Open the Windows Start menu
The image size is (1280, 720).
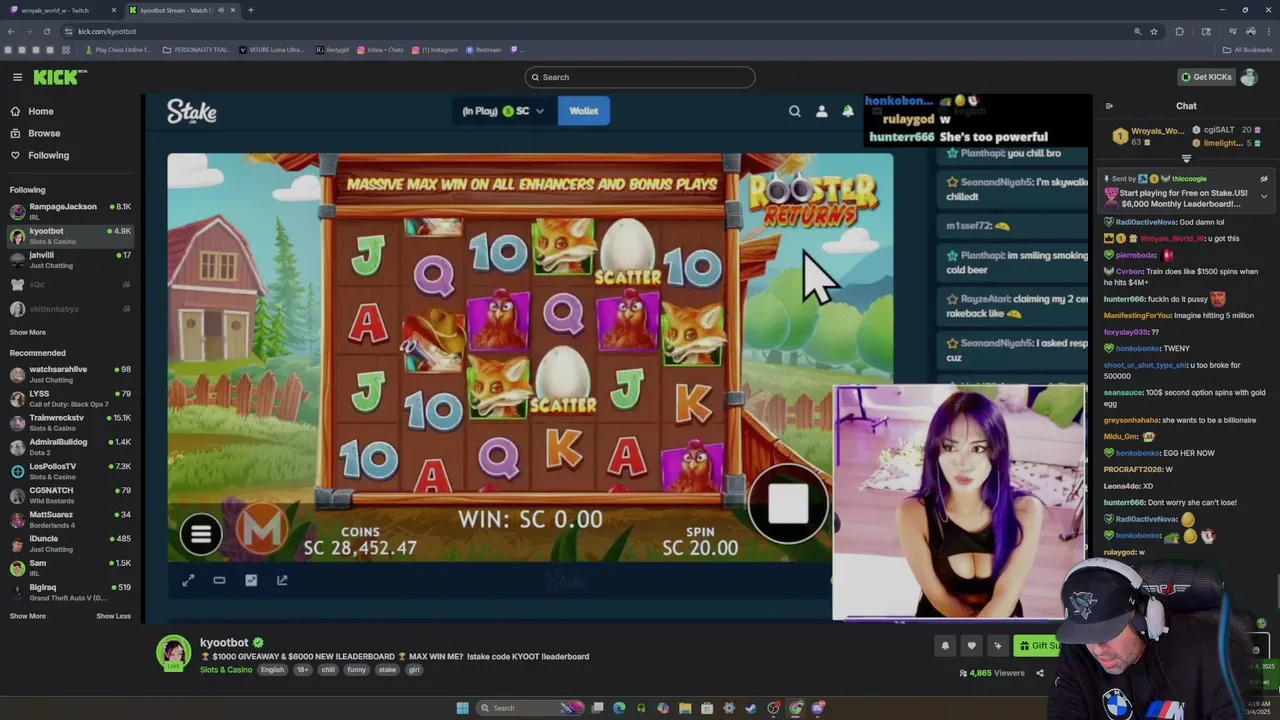(x=462, y=708)
